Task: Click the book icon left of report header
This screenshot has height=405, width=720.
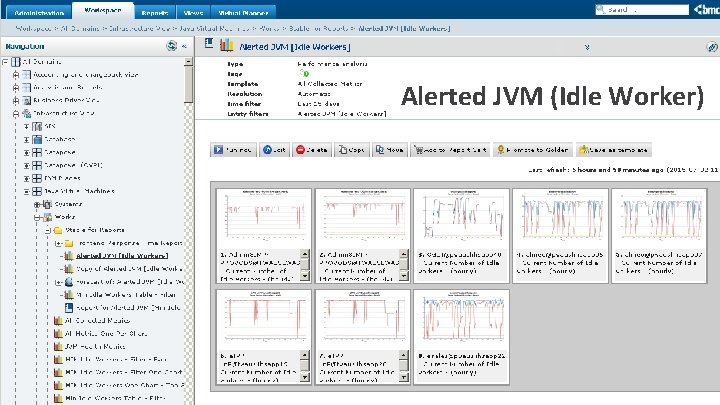Action: pos(209,44)
